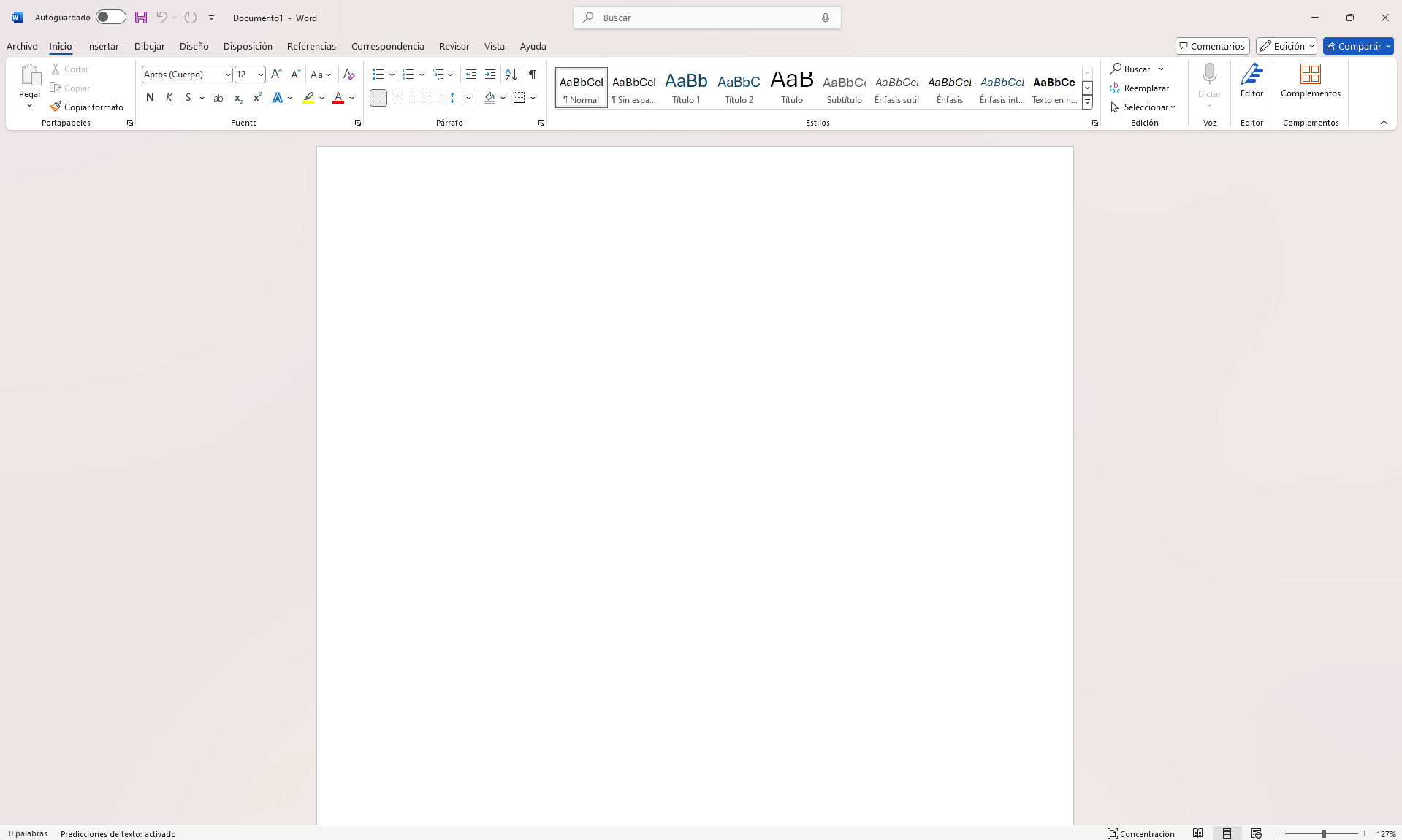Toggle bold formatting (N)
This screenshot has width=1402, height=840.
pyautogui.click(x=150, y=98)
